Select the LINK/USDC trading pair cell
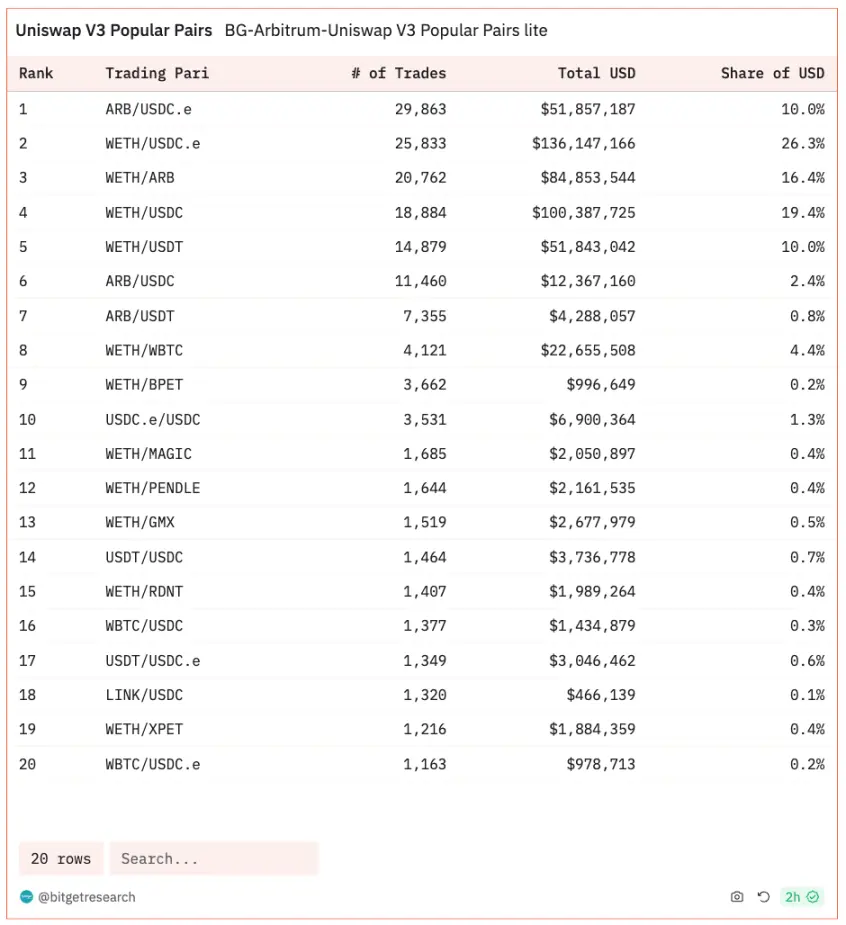846x925 pixels. pyautogui.click(x=144, y=695)
